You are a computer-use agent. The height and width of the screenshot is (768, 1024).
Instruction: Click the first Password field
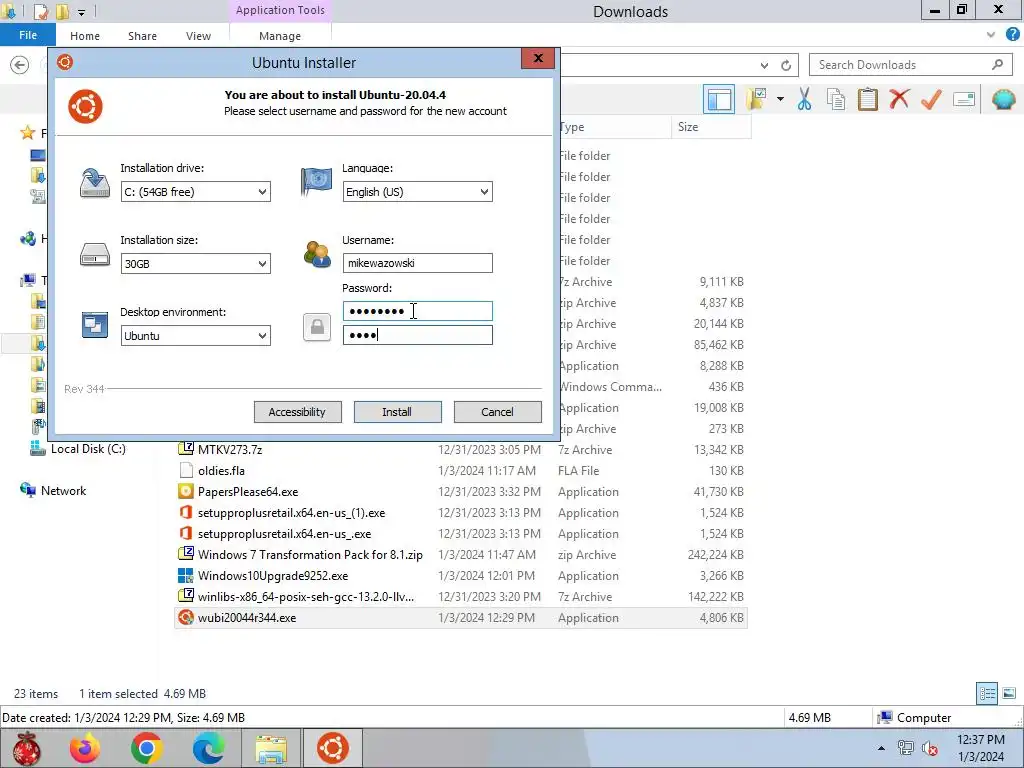pyautogui.click(x=417, y=311)
